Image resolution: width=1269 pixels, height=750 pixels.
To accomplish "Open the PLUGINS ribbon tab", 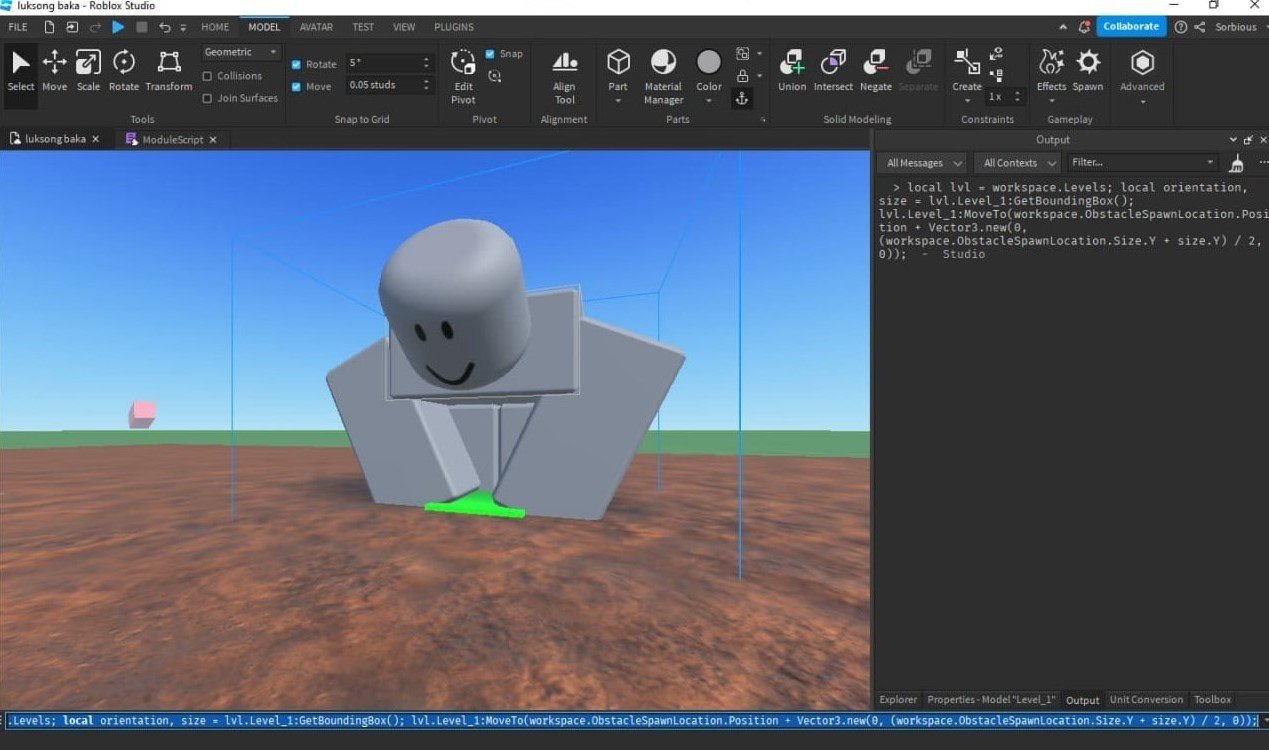I will click(454, 27).
